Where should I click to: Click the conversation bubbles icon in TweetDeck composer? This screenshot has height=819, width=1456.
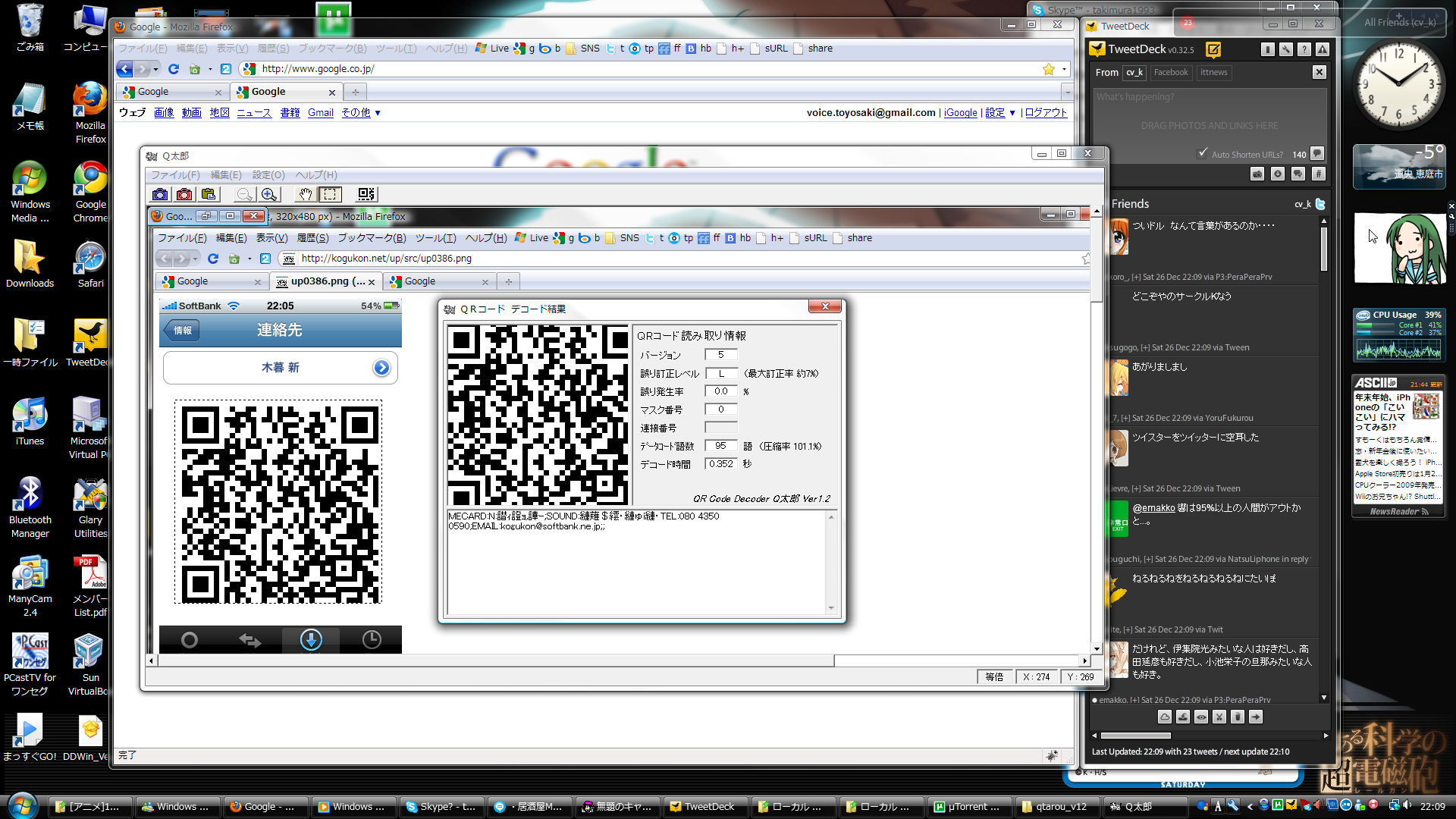1298,174
